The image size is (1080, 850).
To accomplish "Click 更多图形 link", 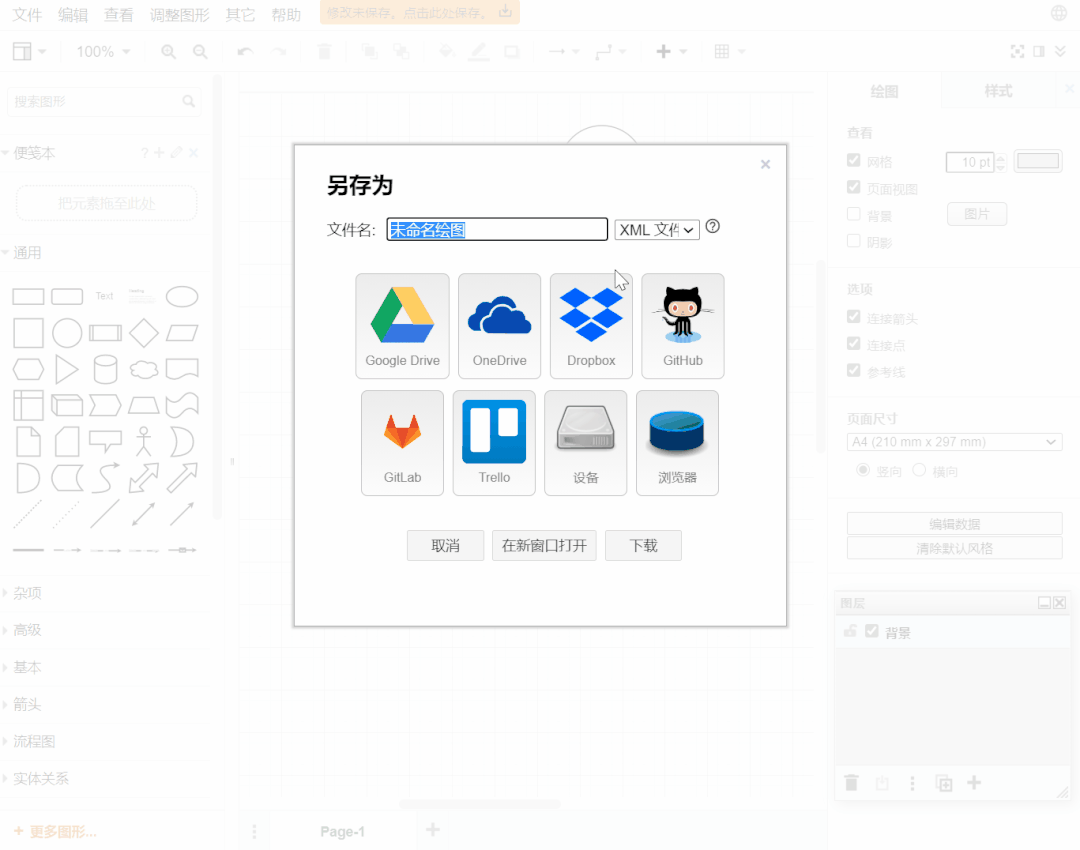I will pyautogui.click(x=55, y=831).
